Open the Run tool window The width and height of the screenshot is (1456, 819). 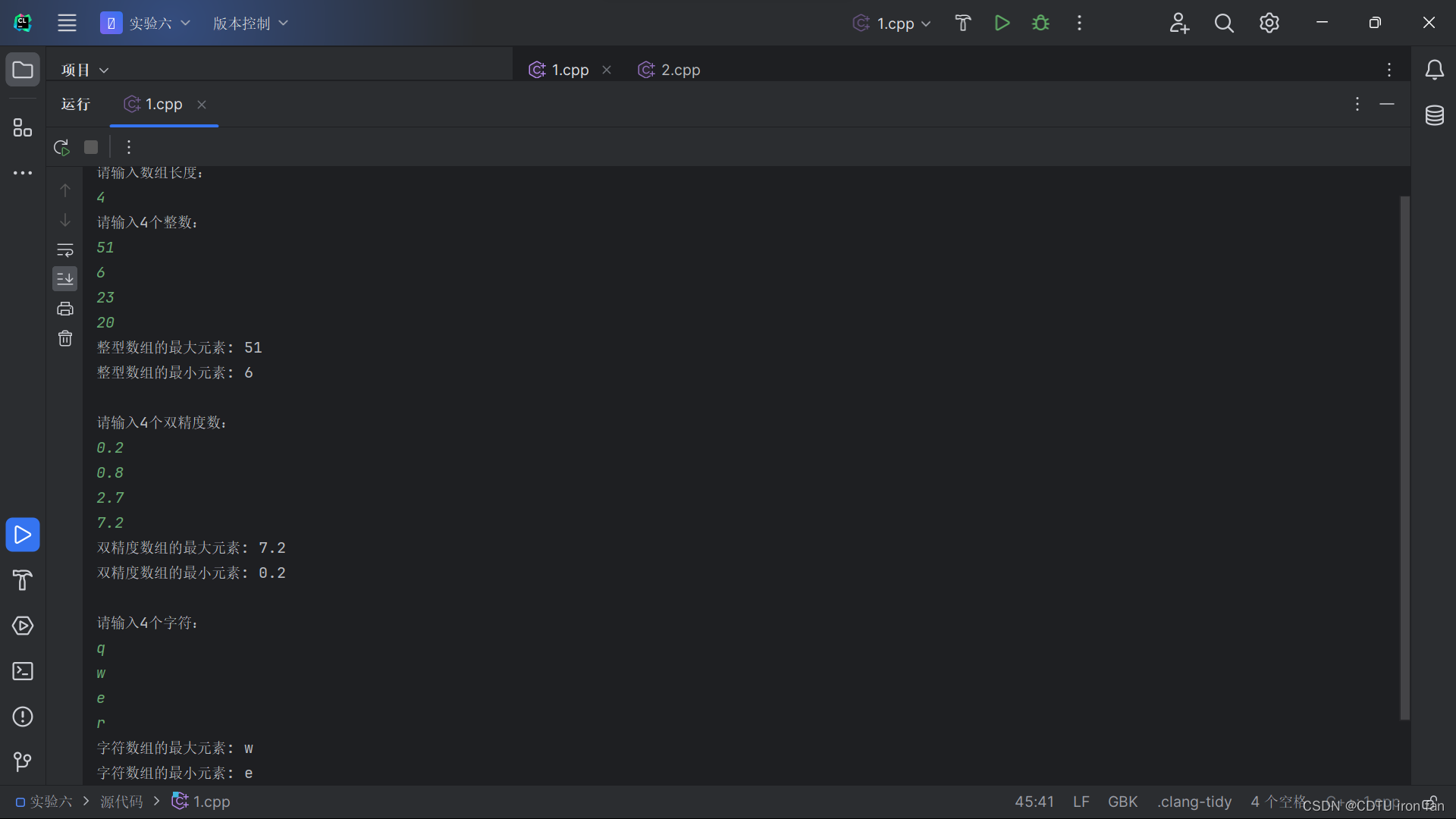tap(23, 535)
